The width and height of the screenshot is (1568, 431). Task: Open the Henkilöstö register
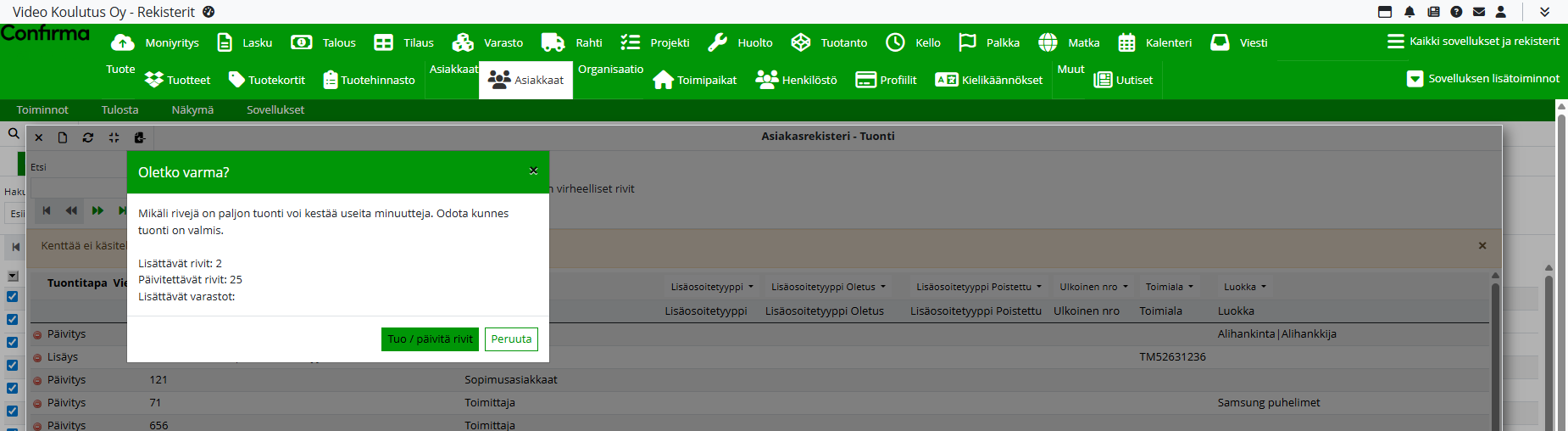coord(796,80)
